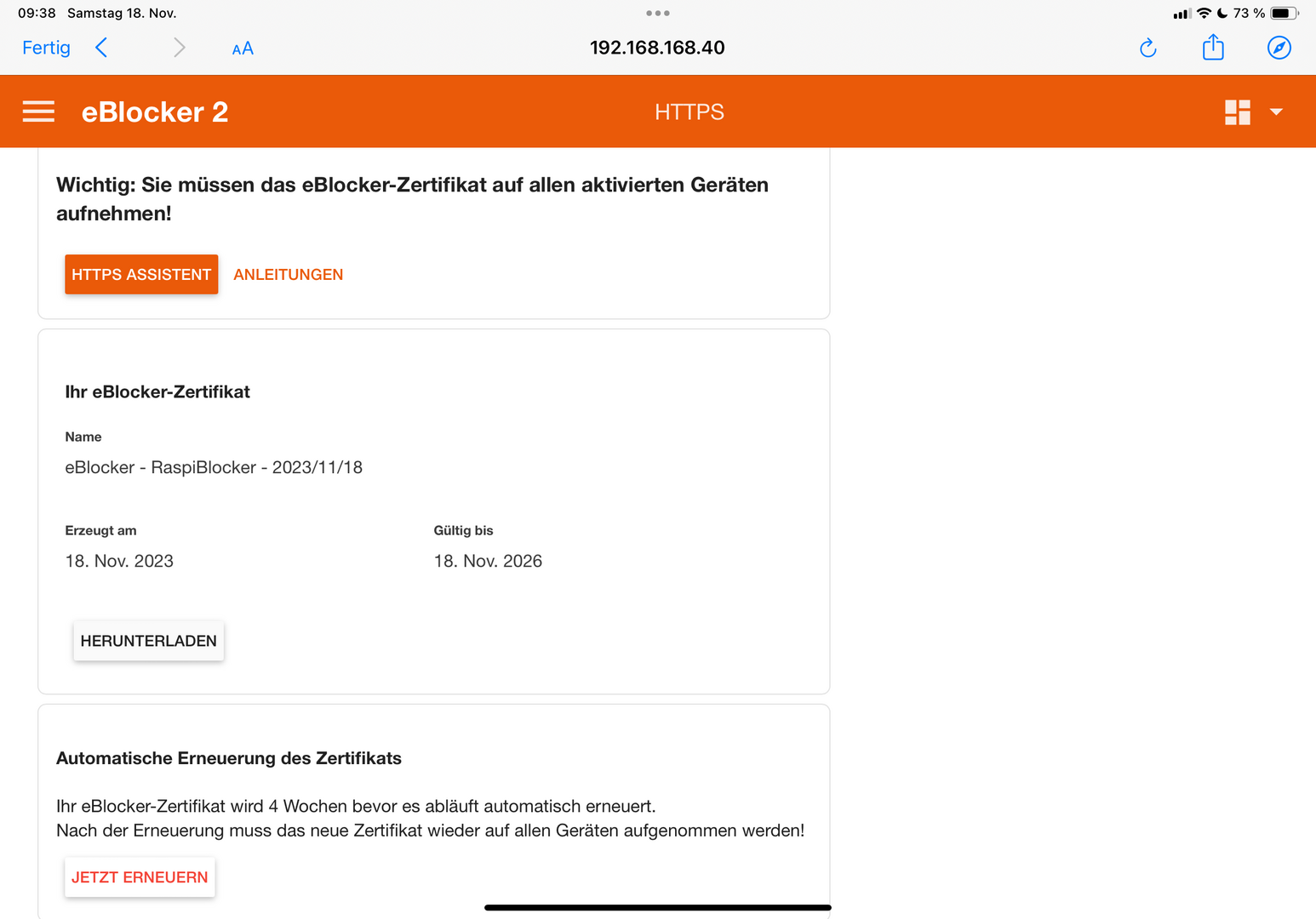The height and width of the screenshot is (919, 1316).
Task: Open the ANLEITUNGEN link
Action: (288, 274)
